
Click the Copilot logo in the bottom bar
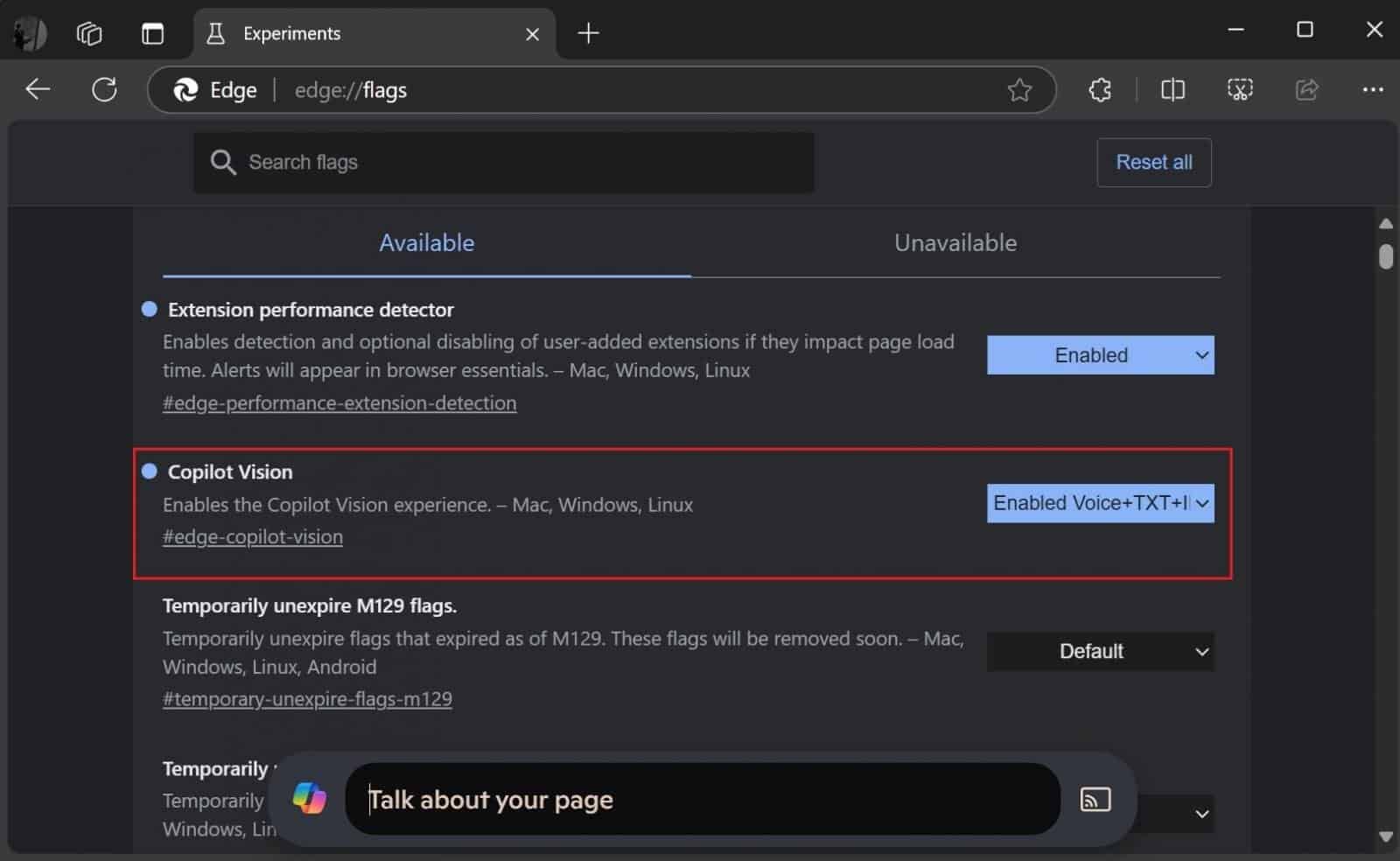[310, 798]
